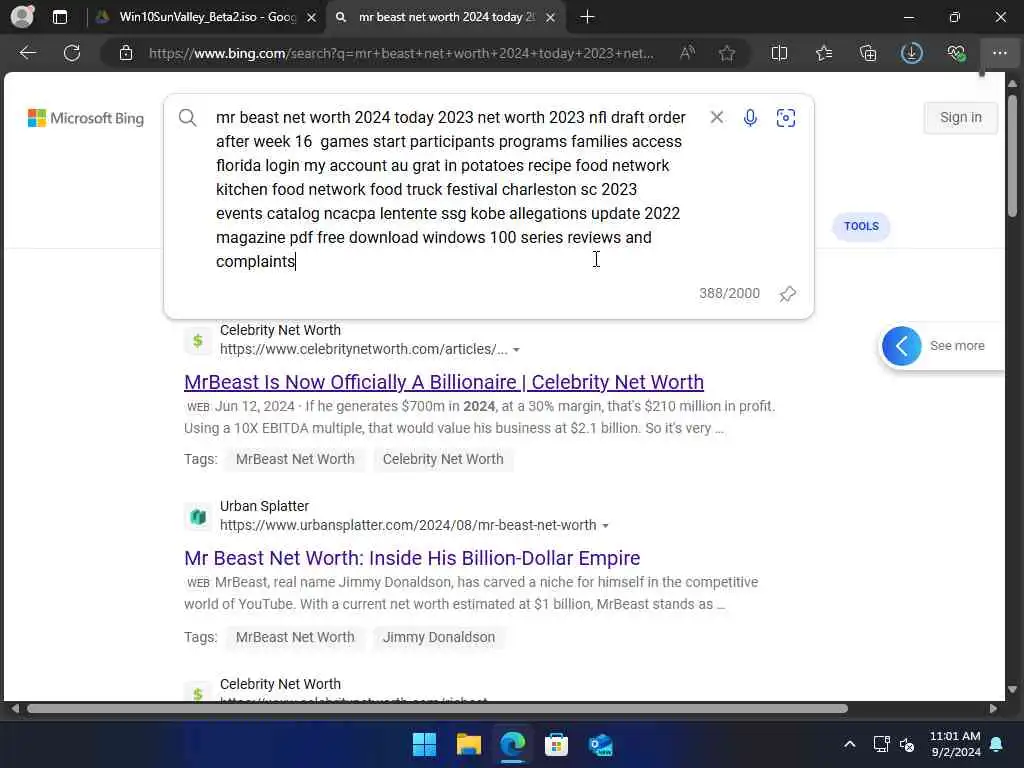Click scroll down arrow of vertical scrollbar
The image size is (1024, 768).
pyautogui.click(x=1012, y=690)
